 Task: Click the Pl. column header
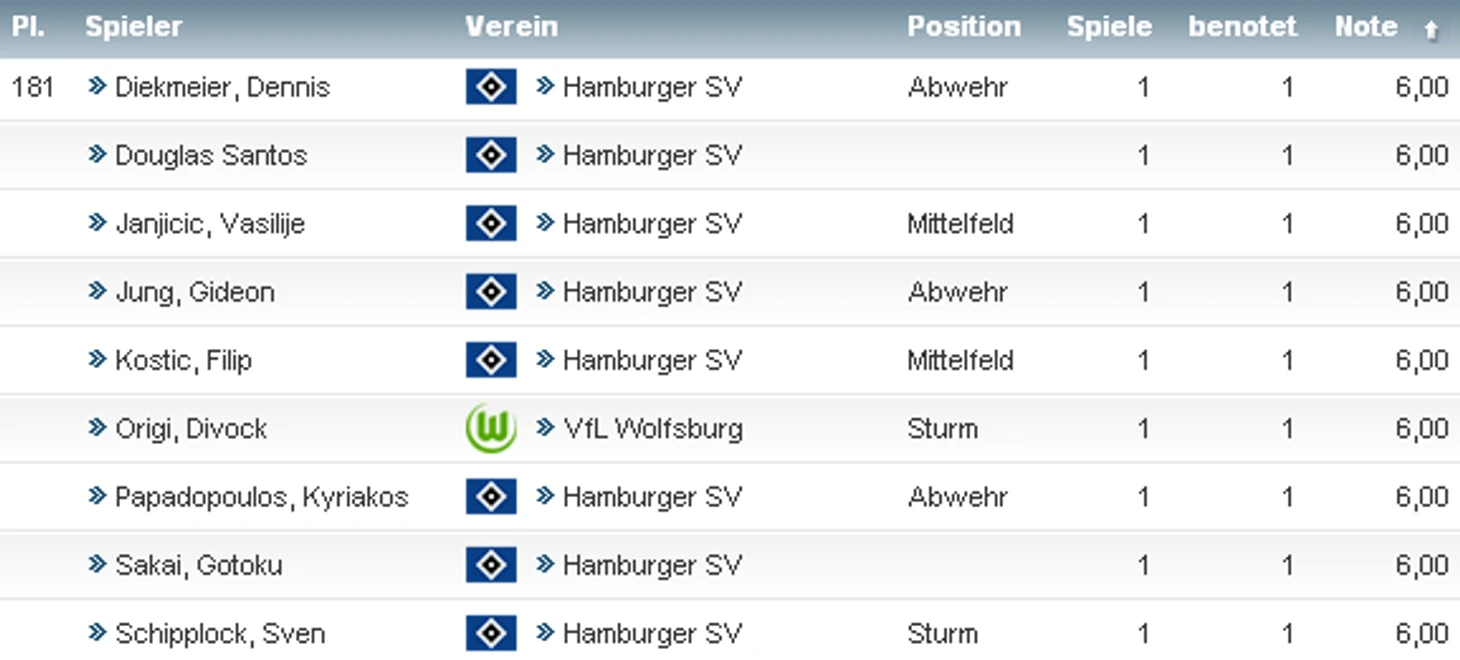pos(27,27)
